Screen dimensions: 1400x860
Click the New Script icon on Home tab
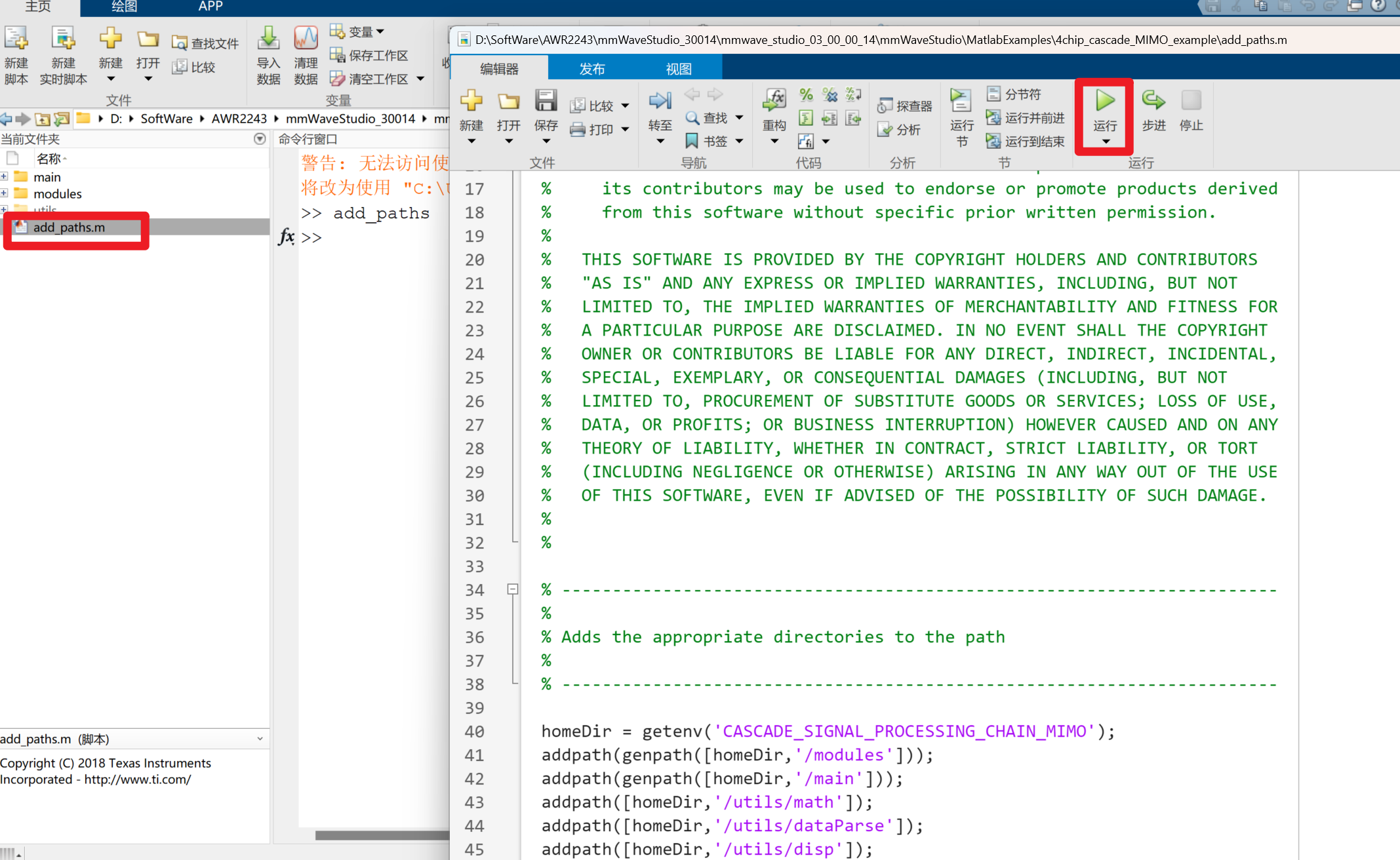coord(16,39)
